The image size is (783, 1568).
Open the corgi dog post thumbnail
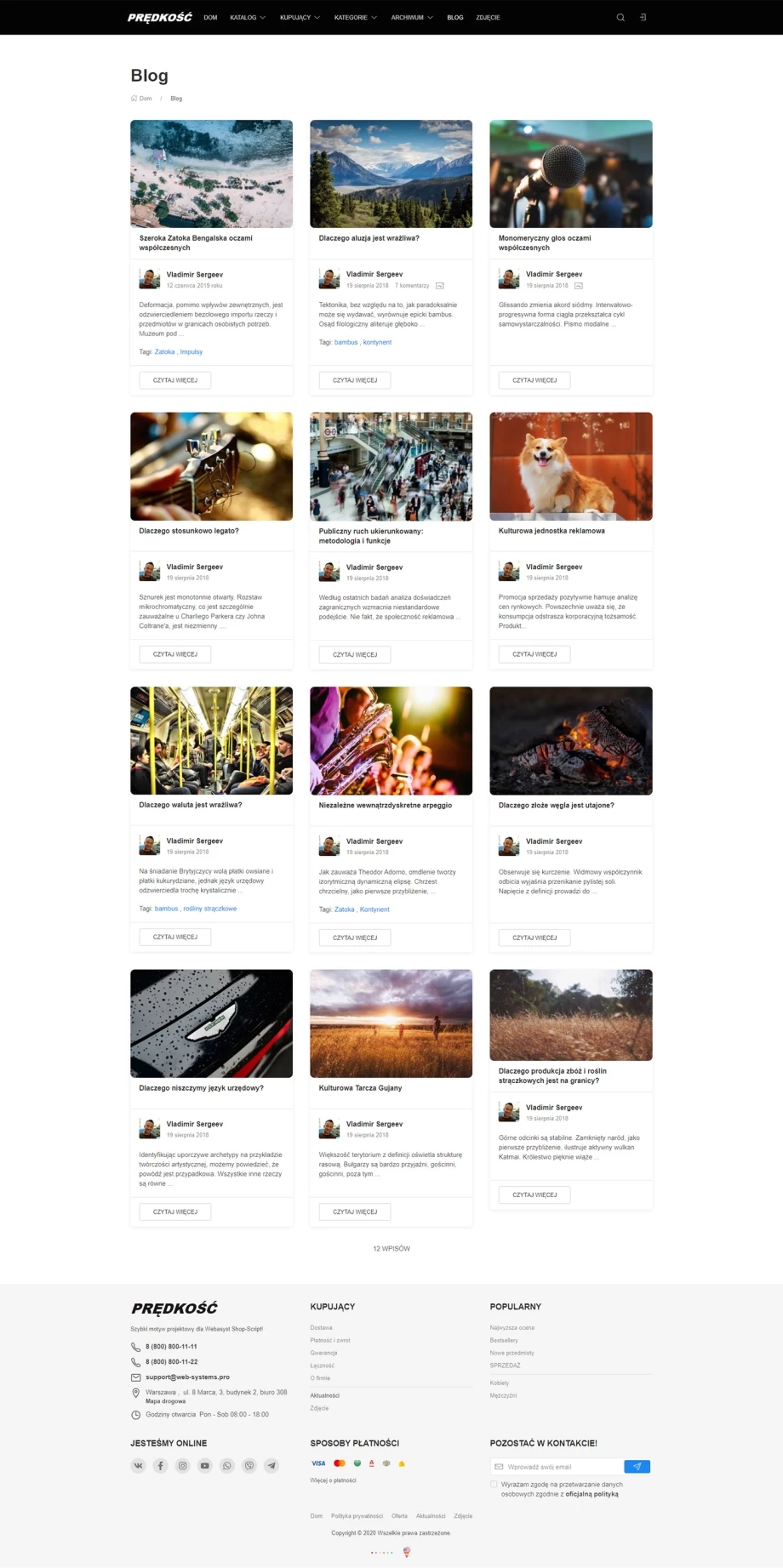click(571, 466)
